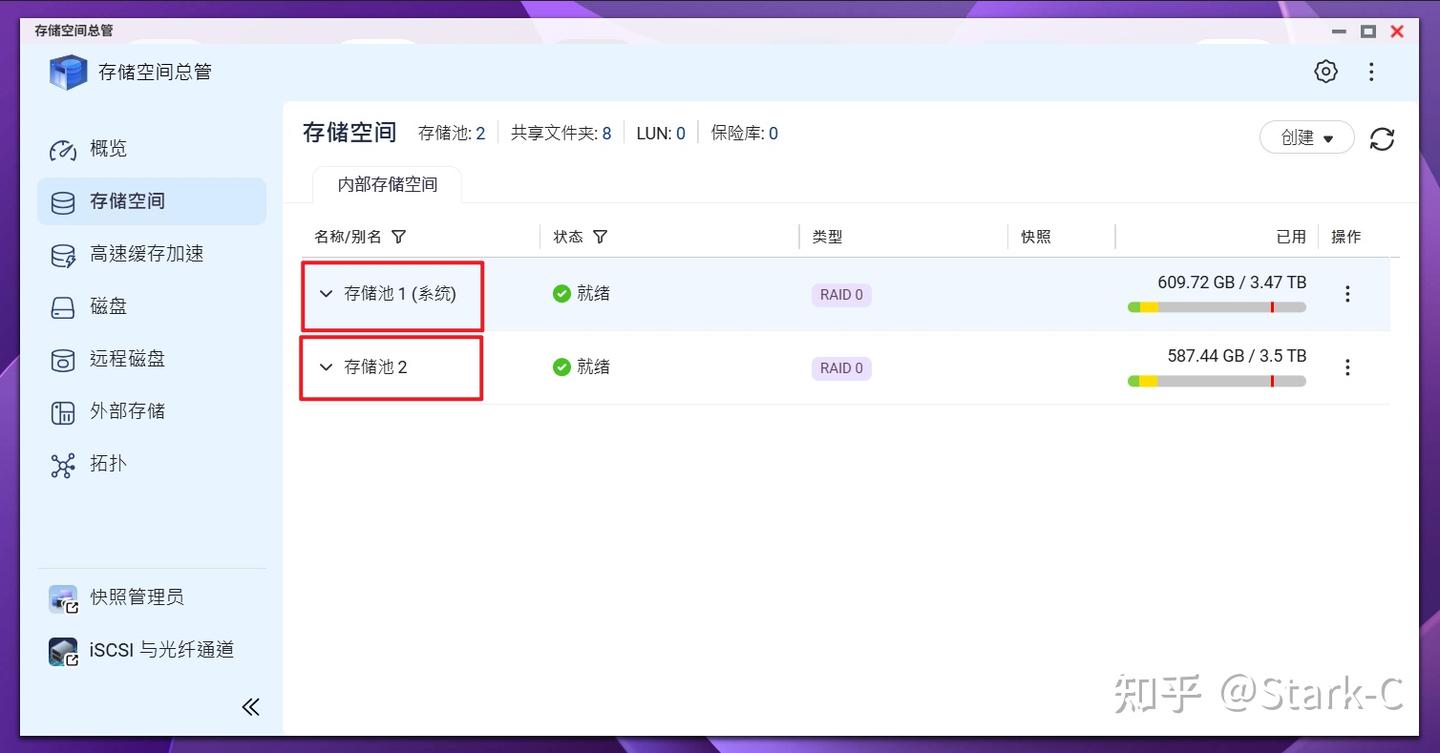Click the 外部存储 icon
Viewport: 1440px width, 753px height.
pyautogui.click(x=63, y=412)
